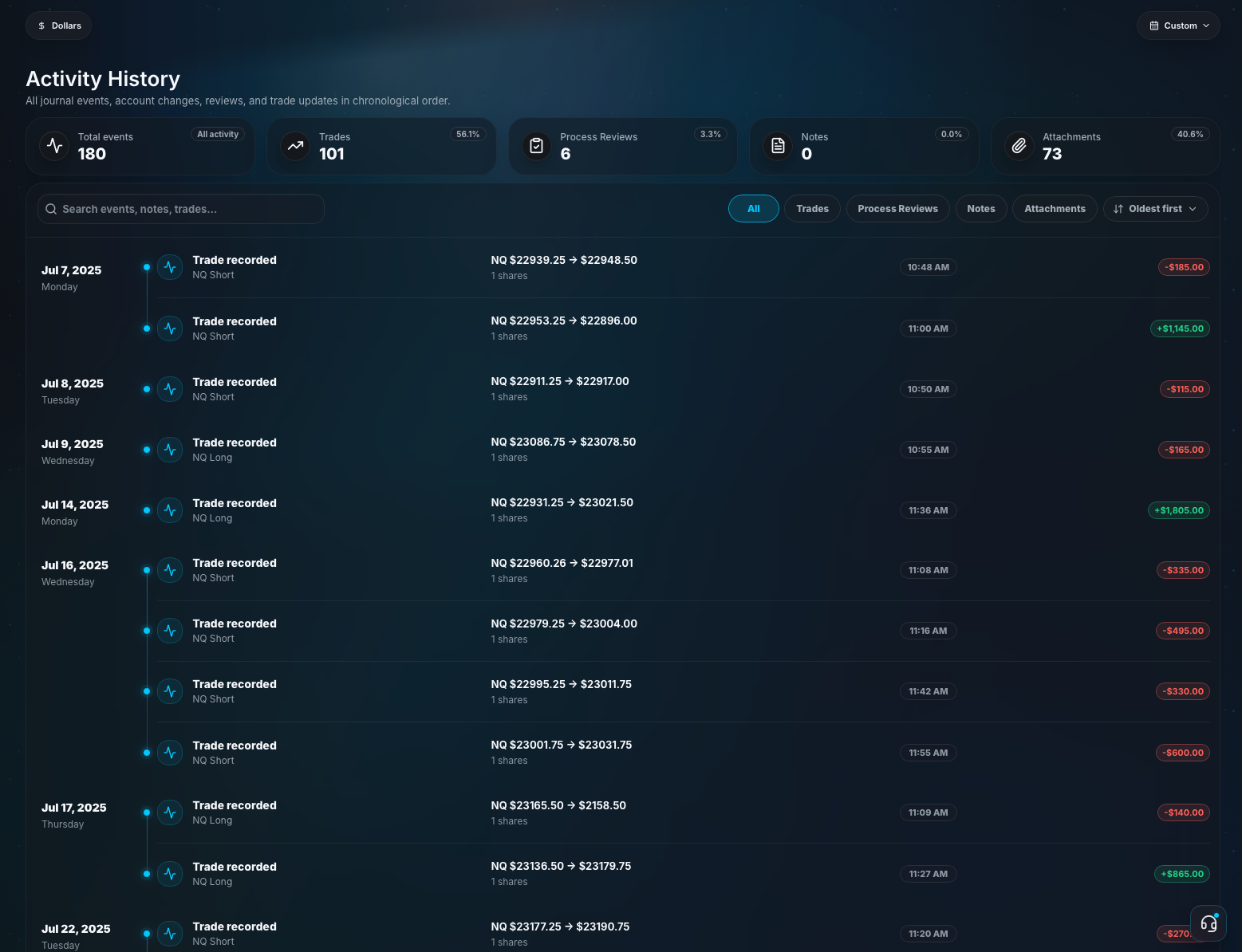The image size is (1242, 952).
Task: Click the sort arrows icon beside Oldest first
Action: click(x=1118, y=209)
